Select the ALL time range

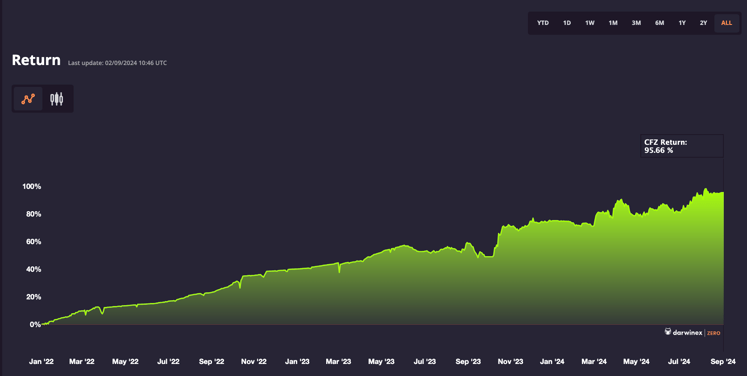(x=727, y=23)
